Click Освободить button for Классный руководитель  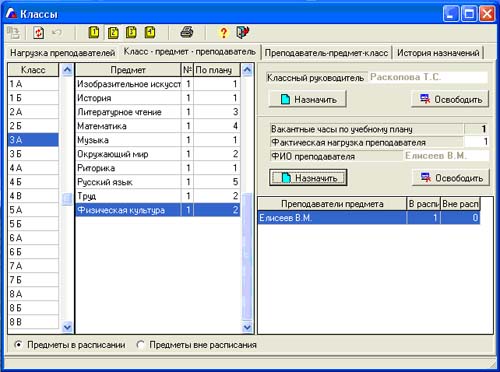(x=450, y=99)
